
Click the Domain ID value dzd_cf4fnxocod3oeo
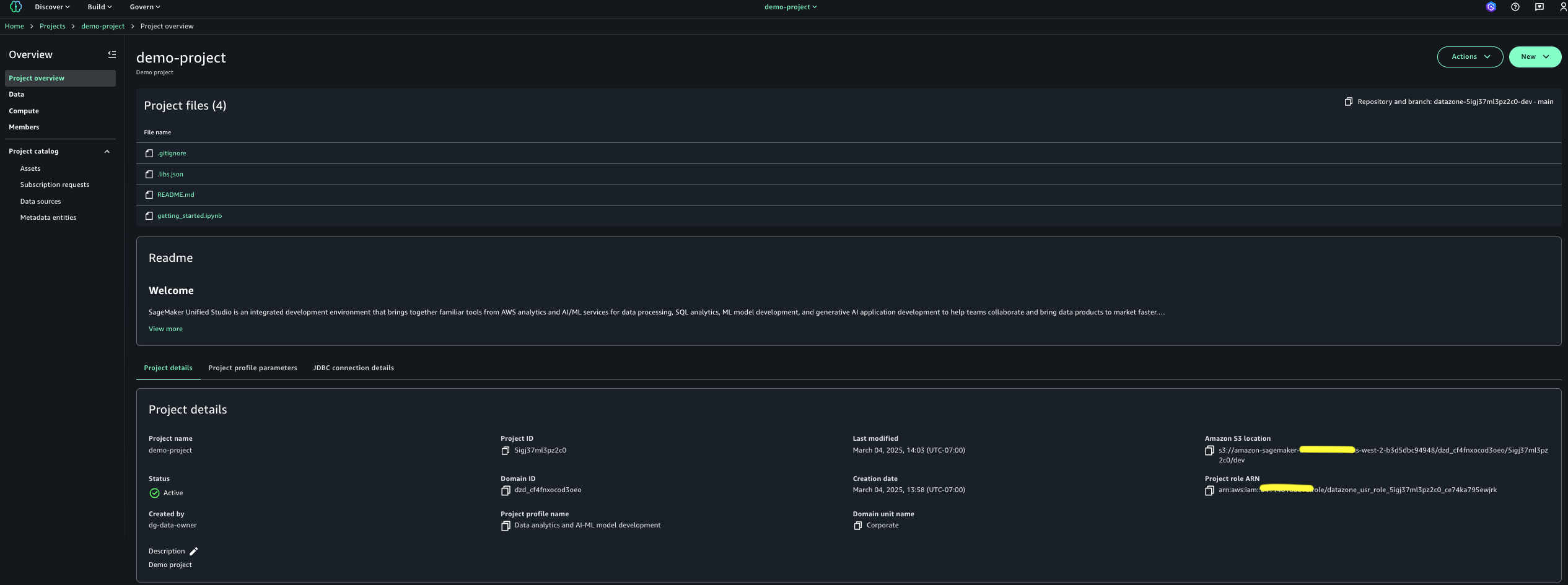pos(548,490)
